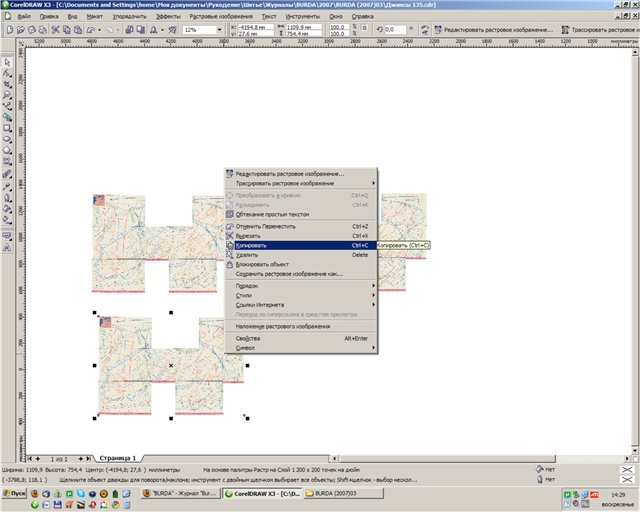Open the 'Эффекты' menu in the menu bar
This screenshot has height=512, width=640.
169,17
